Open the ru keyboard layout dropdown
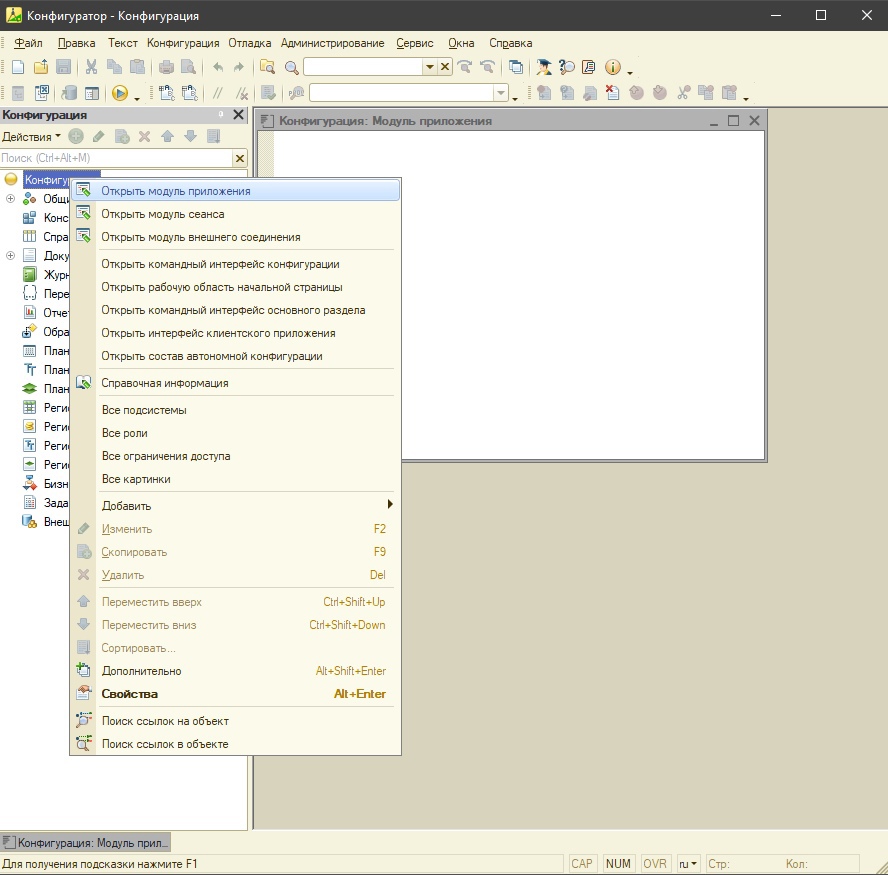This screenshot has height=875, width=888. [x=688, y=864]
